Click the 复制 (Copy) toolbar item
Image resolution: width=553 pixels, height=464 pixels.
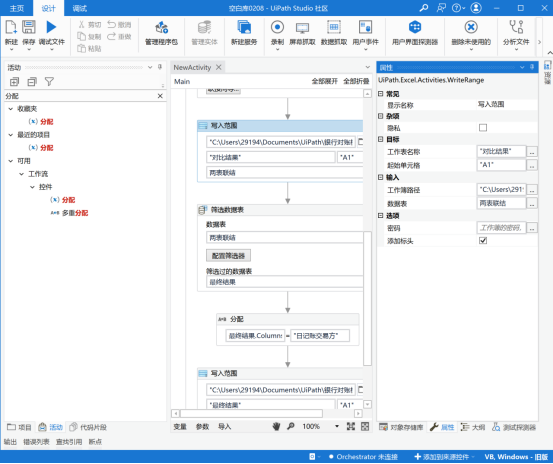tap(90, 37)
